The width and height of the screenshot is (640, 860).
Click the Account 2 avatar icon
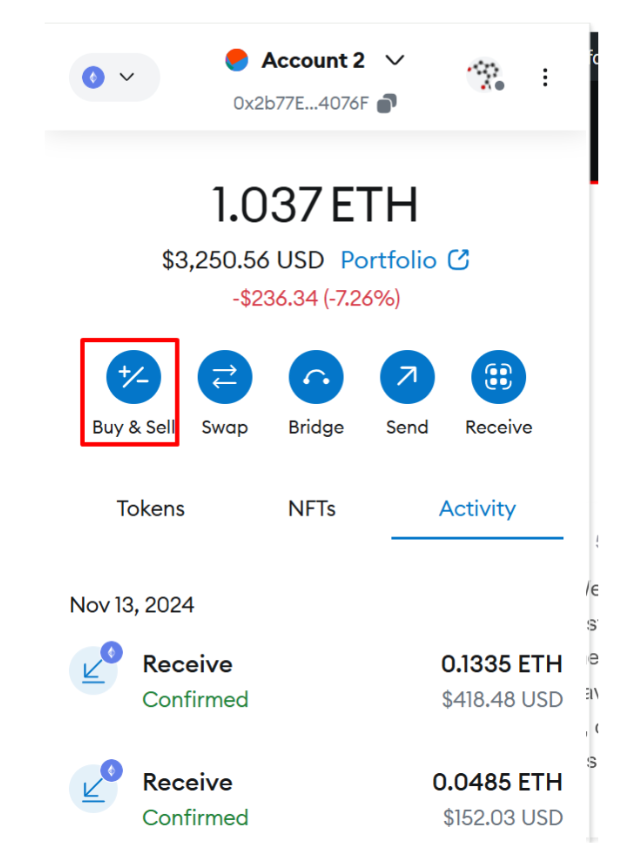click(x=237, y=60)
